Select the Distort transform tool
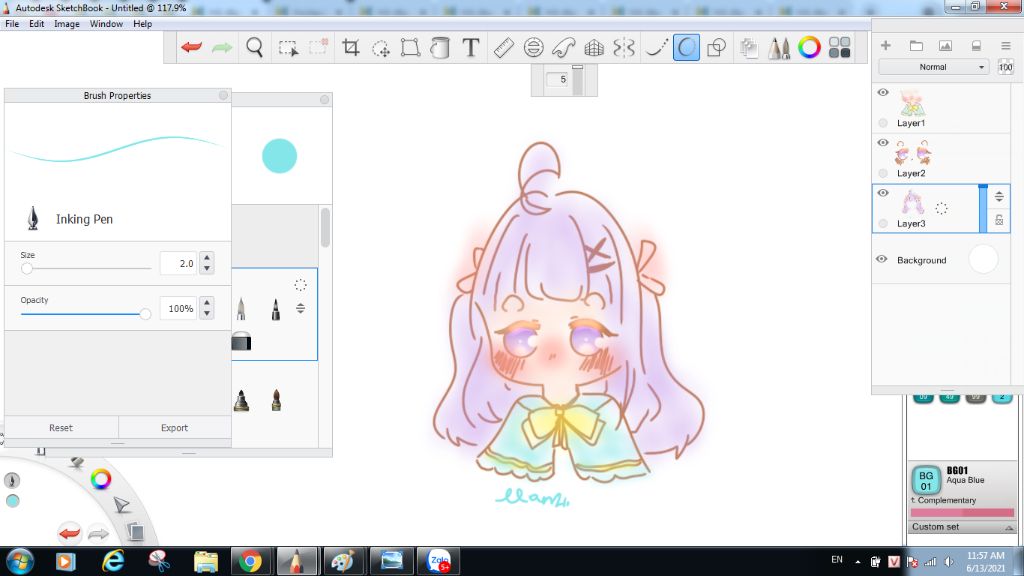The height and width of the screenshot is (576, 1024). click(x=410, y=48)
